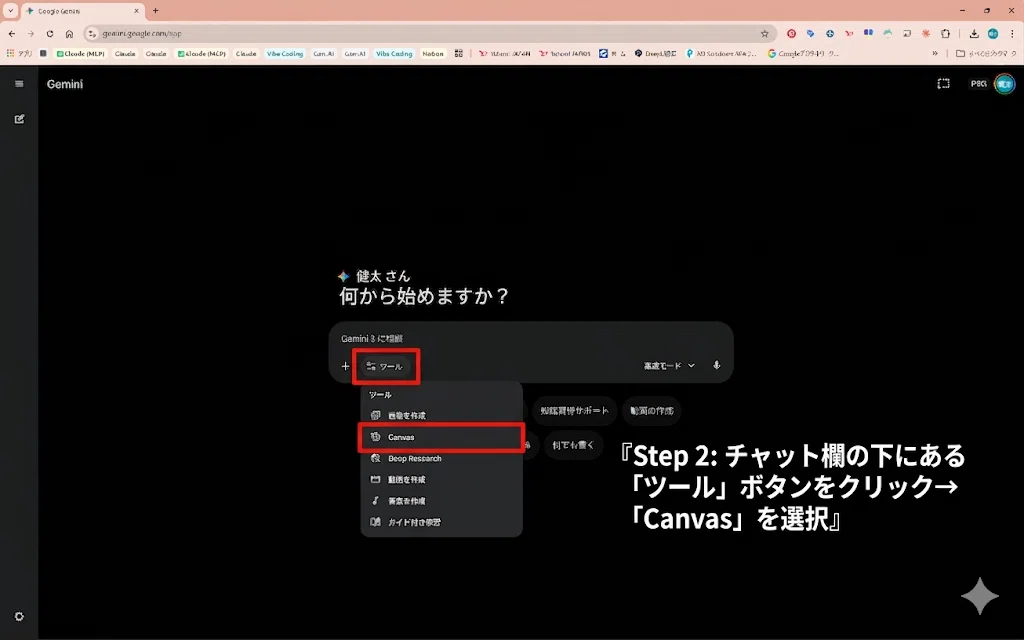Select 画像を作成 from the tools menu
The height and width of the screenshot is (640, 1024).
441,415
